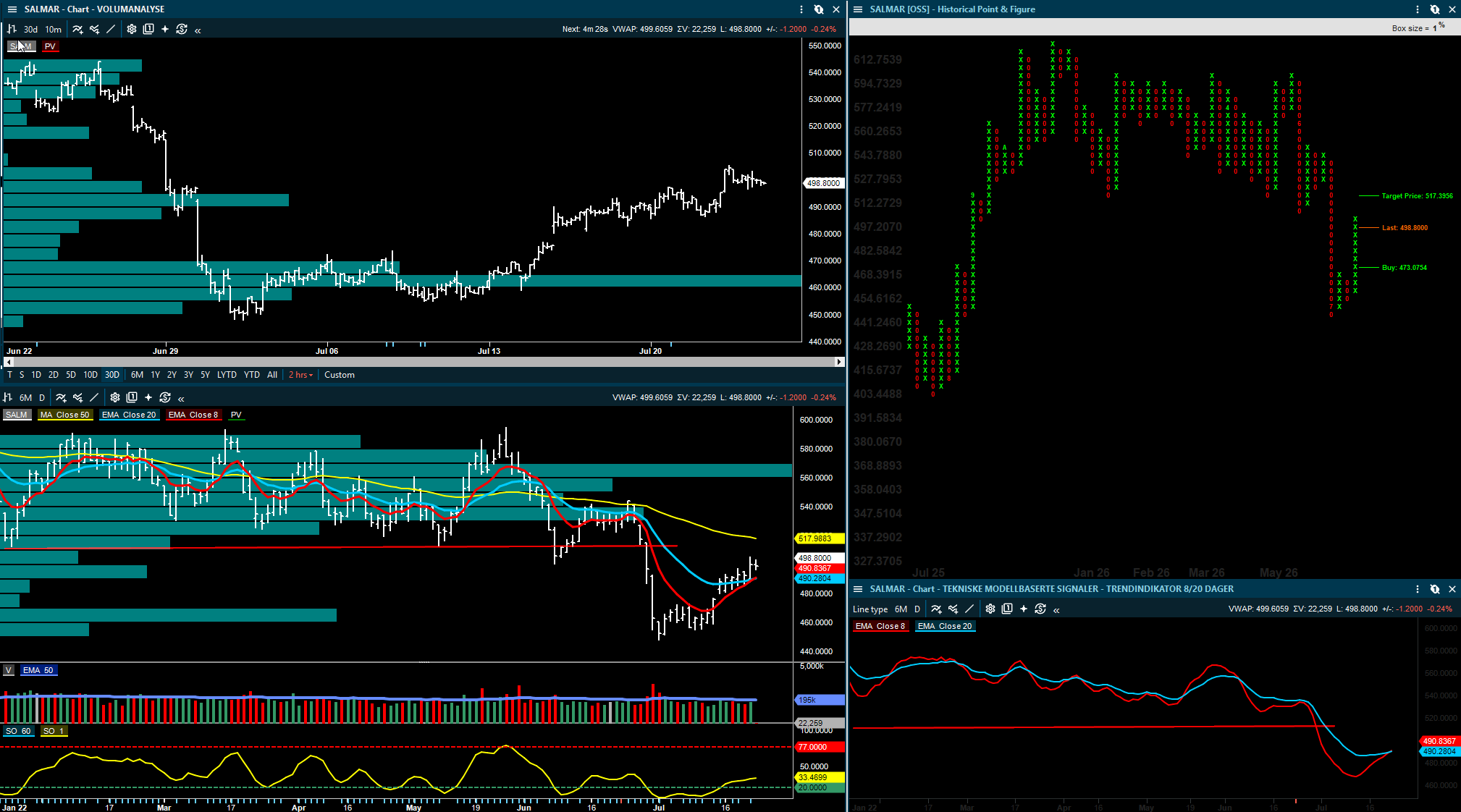This screenshot has height=812, width=1461.
Task: Open the 30d period dropdown in the top chart
Action: coord(30,30)
